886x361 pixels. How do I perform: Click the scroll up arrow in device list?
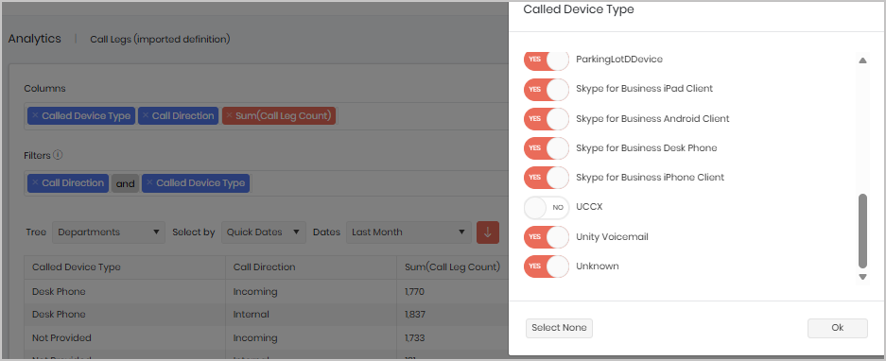pyautogui.click(x=862, y=60)
